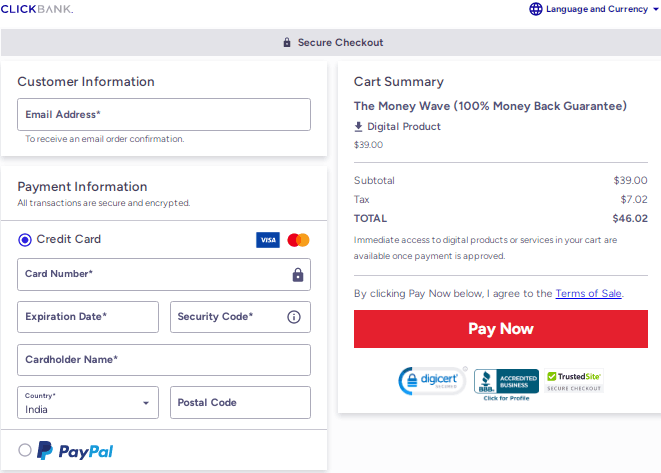Click the card number lock icon
661x473 pixels.
(x=298, y=275)
